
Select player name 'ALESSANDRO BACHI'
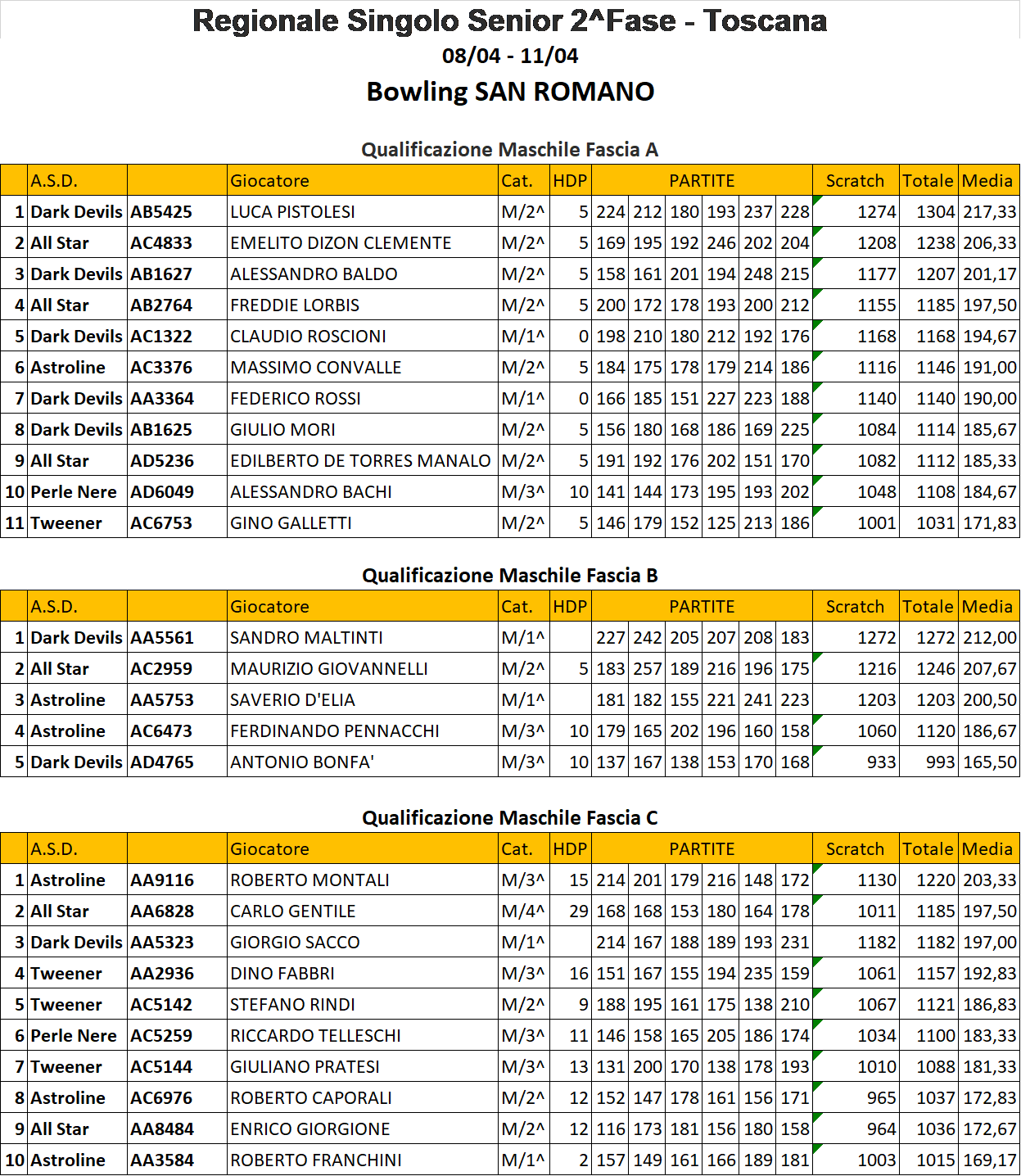point(311,492)
